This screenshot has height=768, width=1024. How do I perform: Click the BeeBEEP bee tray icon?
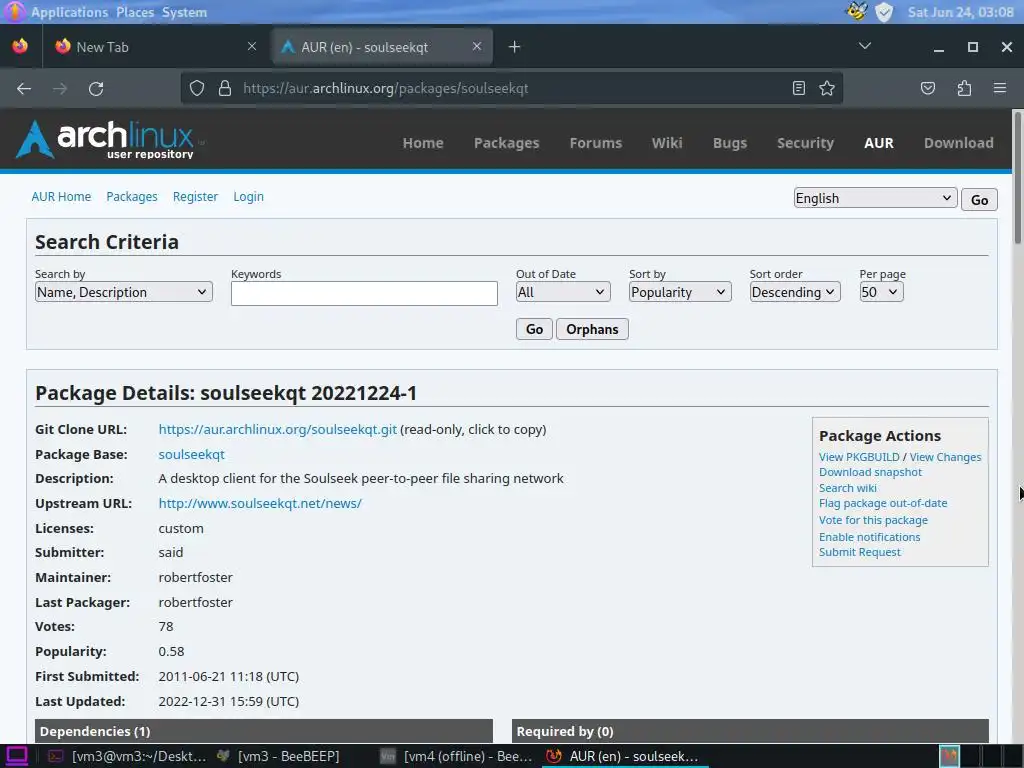point(857,11)
